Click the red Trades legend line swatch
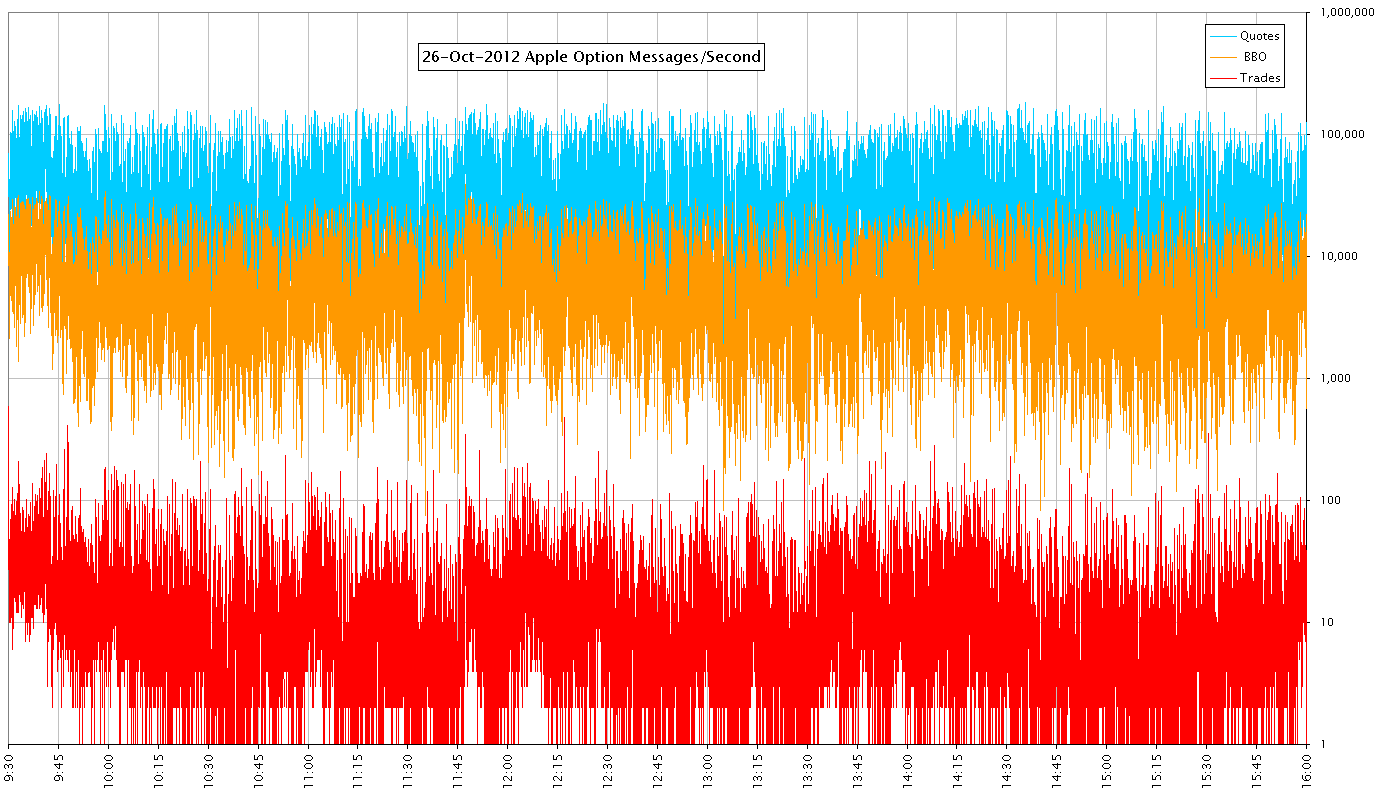1377x792 pixels. pyautogui.click(x=1223, y=78)
